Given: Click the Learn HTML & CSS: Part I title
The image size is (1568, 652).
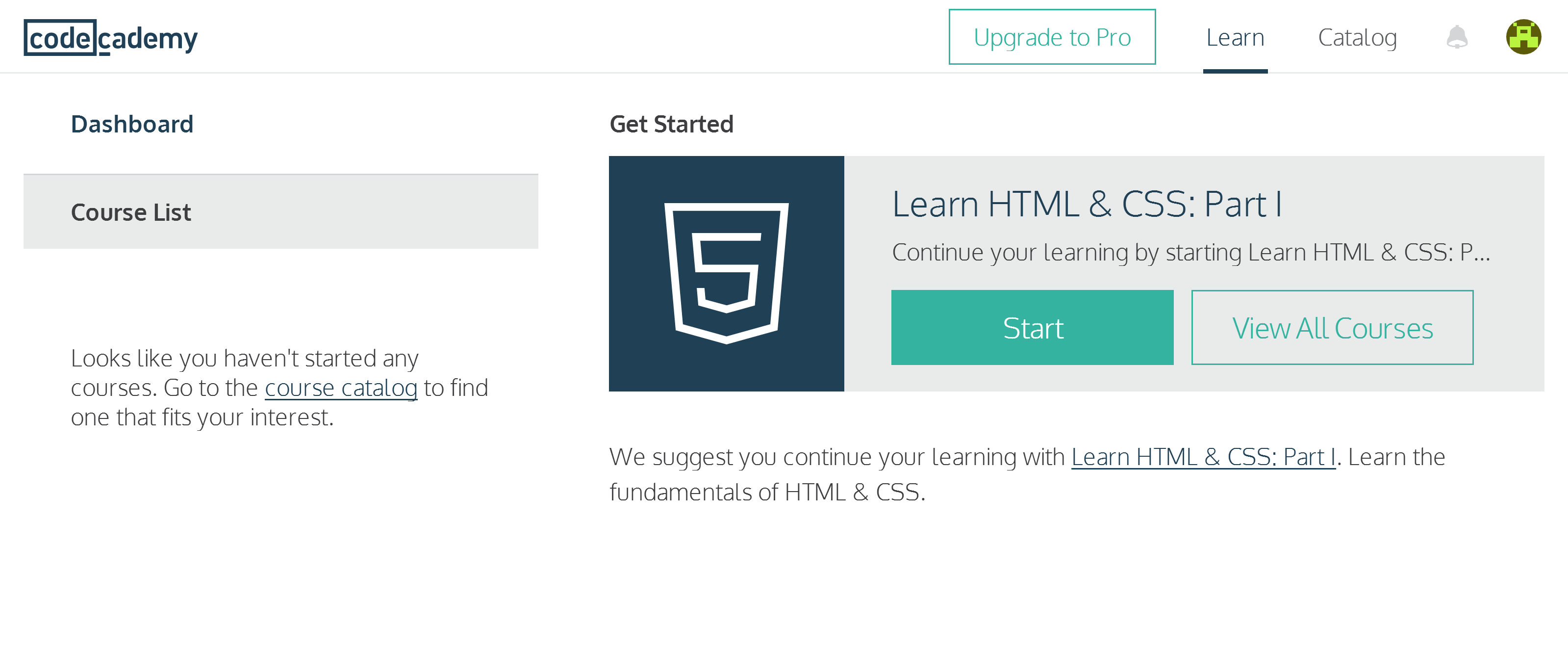Looking at the screenshot, I should (x=1087, y=204).
